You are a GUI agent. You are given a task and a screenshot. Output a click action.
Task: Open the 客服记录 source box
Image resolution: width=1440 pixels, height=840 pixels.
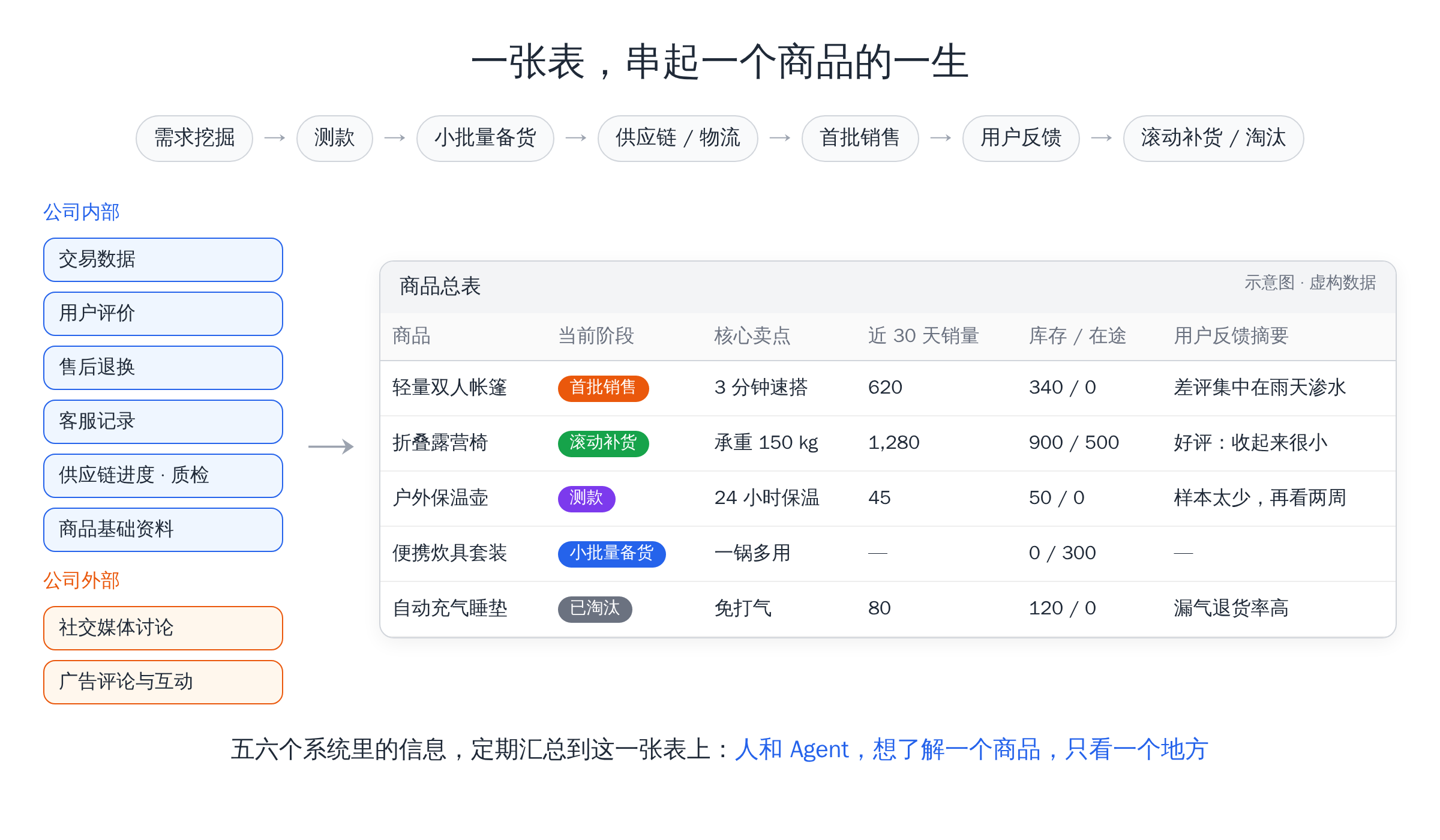pos(163,422)
